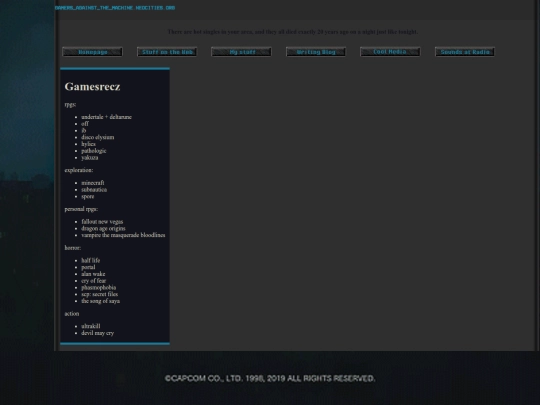Click the 'alan wake' entry
The width and height of the screenshot is (540, 405).
coord(93,274)
